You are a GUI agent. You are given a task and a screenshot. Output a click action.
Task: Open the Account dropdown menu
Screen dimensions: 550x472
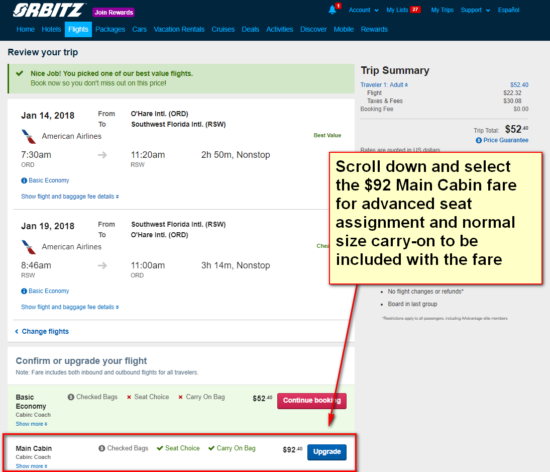coord(363,10)
